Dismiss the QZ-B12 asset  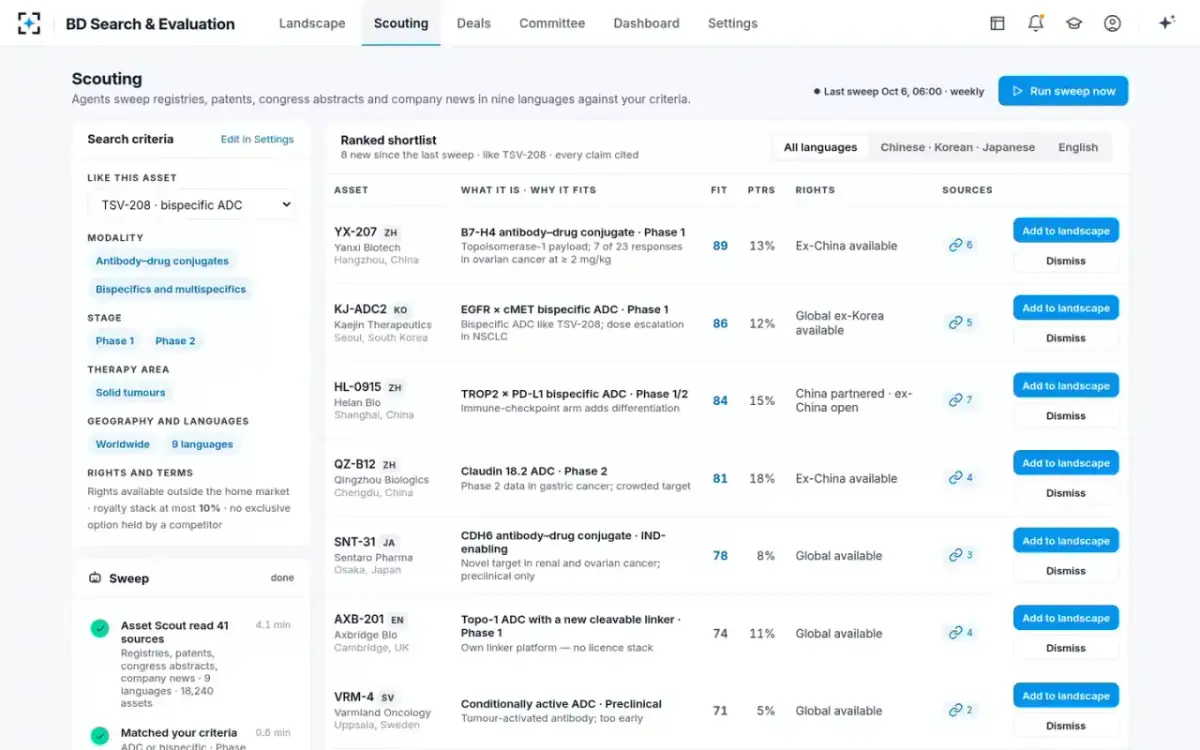(x=1066, y=493)
